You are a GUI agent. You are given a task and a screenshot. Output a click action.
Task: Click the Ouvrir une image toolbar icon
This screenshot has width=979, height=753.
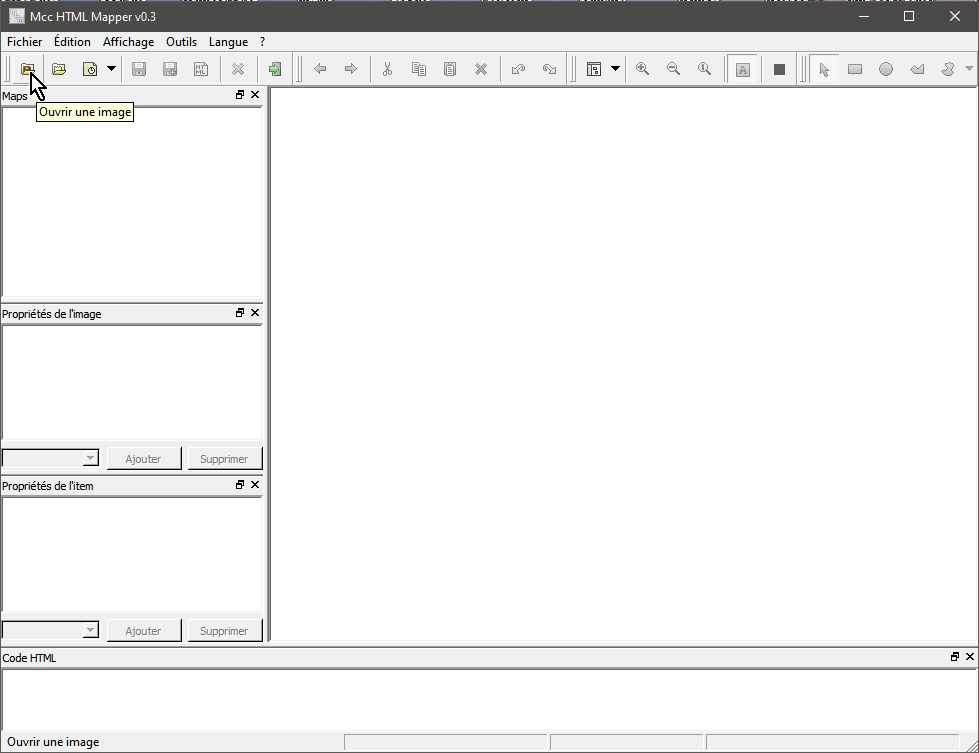[28, 69]
